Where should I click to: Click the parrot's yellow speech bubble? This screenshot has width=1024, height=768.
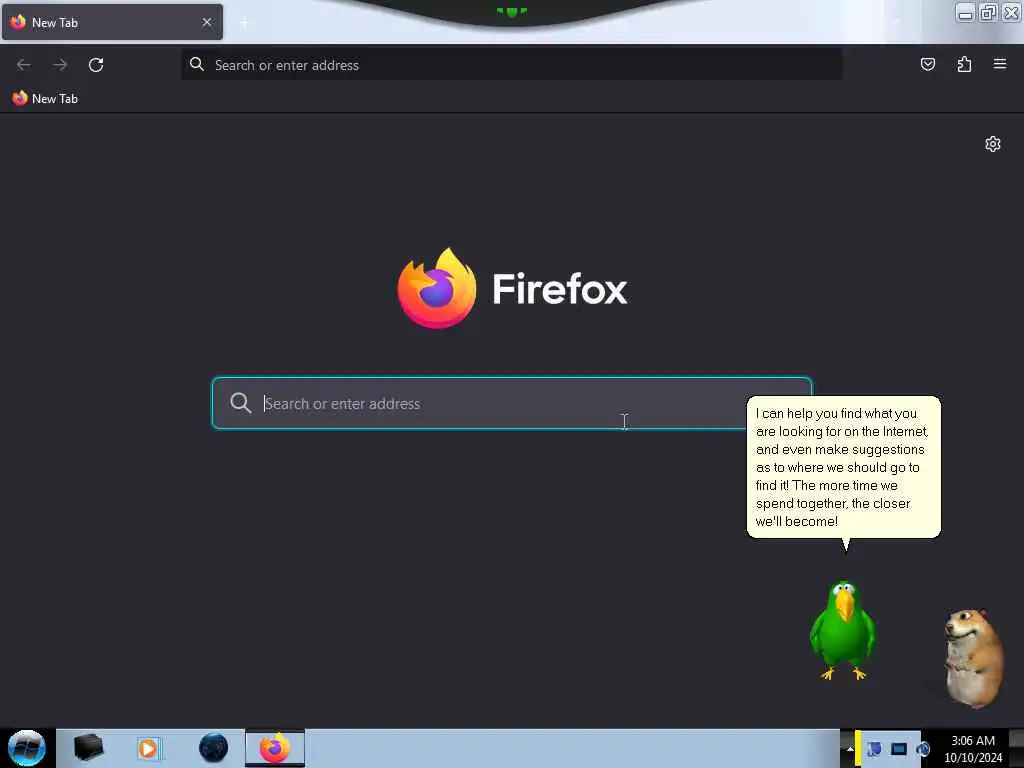point(844,467)
